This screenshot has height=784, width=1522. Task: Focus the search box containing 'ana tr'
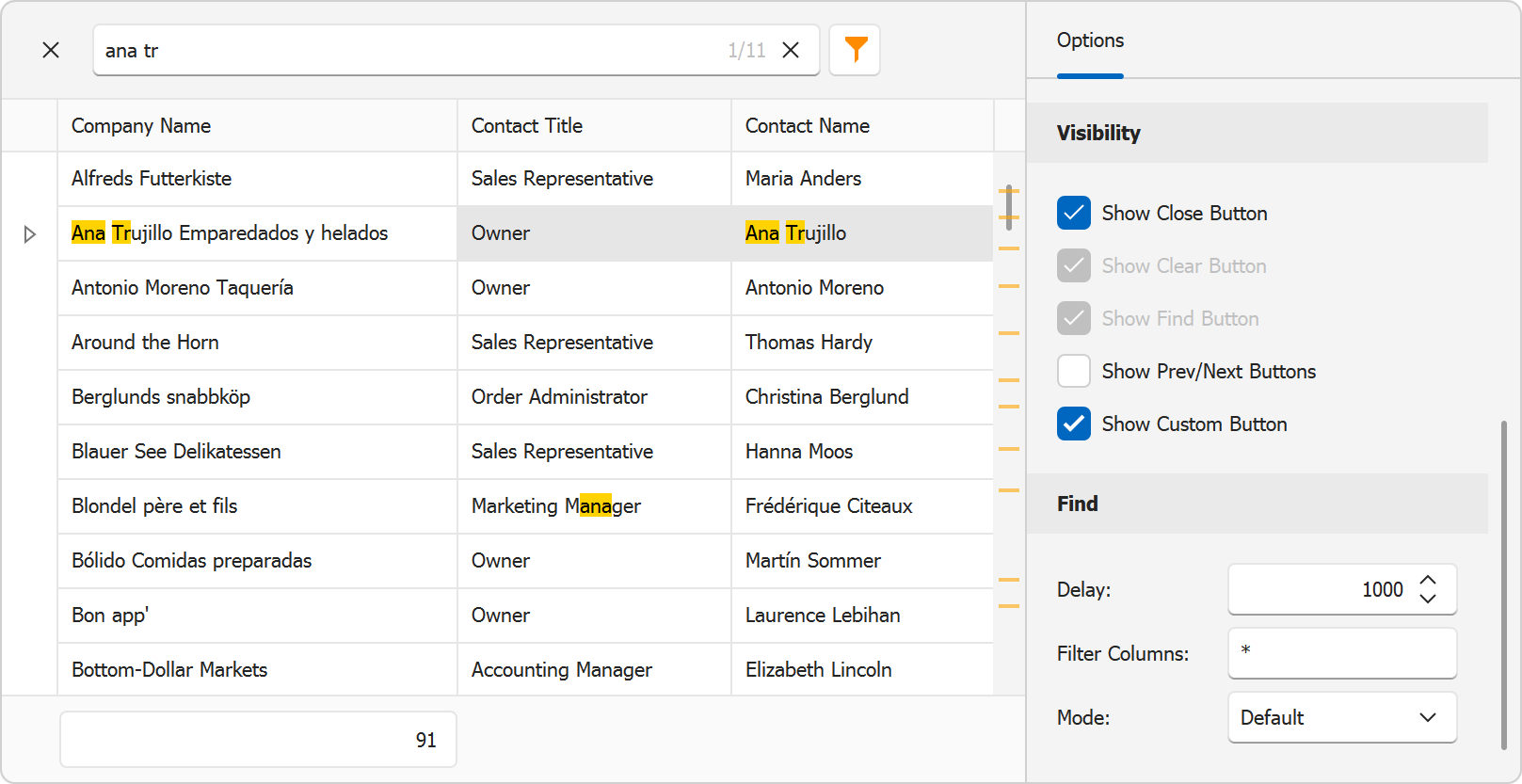405,51
